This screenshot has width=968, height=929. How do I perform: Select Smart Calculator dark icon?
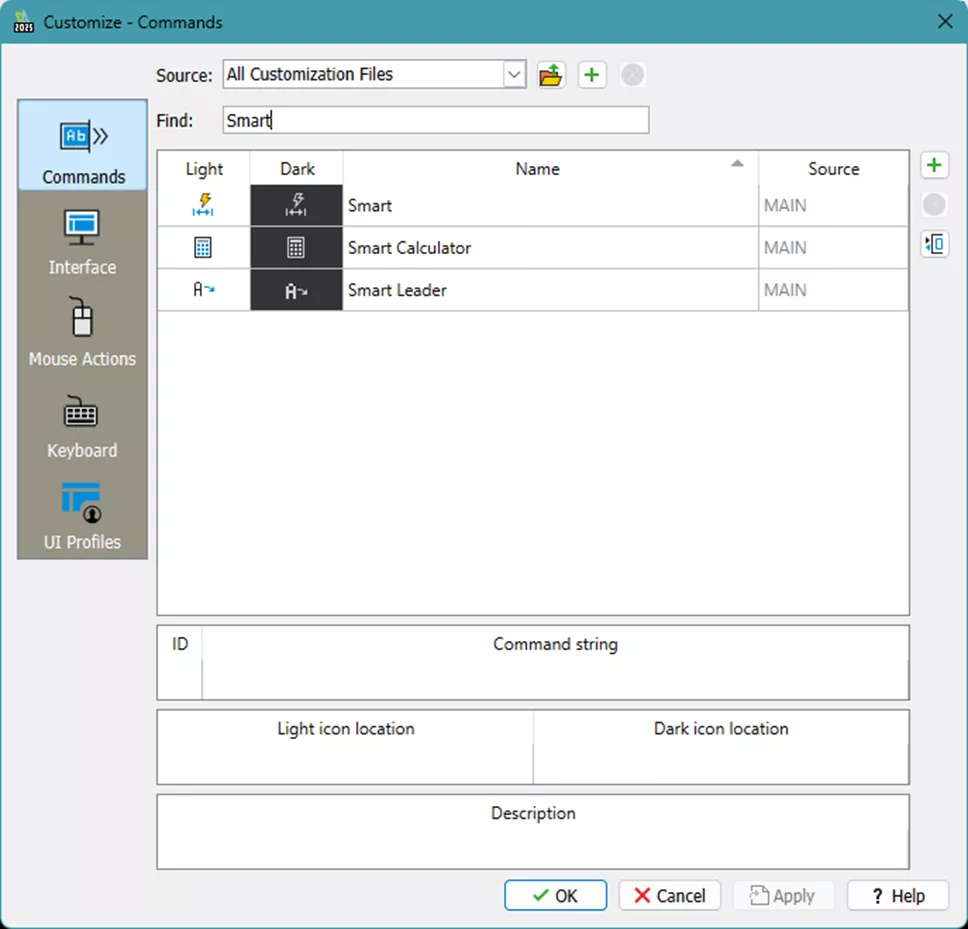pyautogui.click(x=296, y=248)
